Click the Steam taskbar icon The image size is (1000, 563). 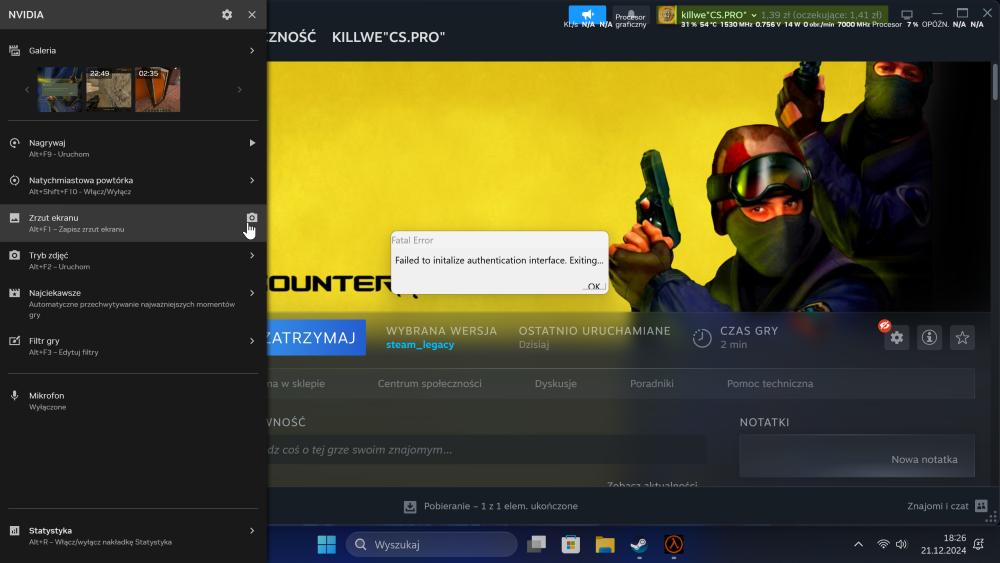click(639, 545)
